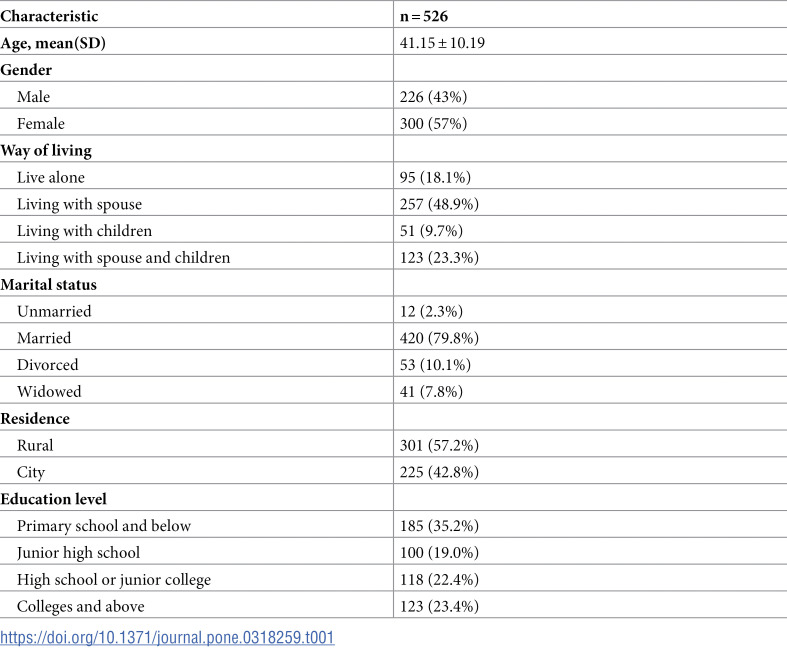Click the Marital status heading
This screenshot has width=787, height=648.
[x=49, y=285]
